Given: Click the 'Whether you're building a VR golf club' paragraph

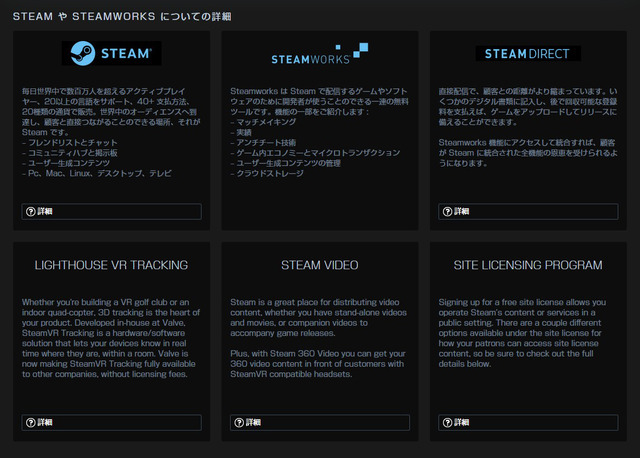Looking at the screenshot, I should point(111,338).
